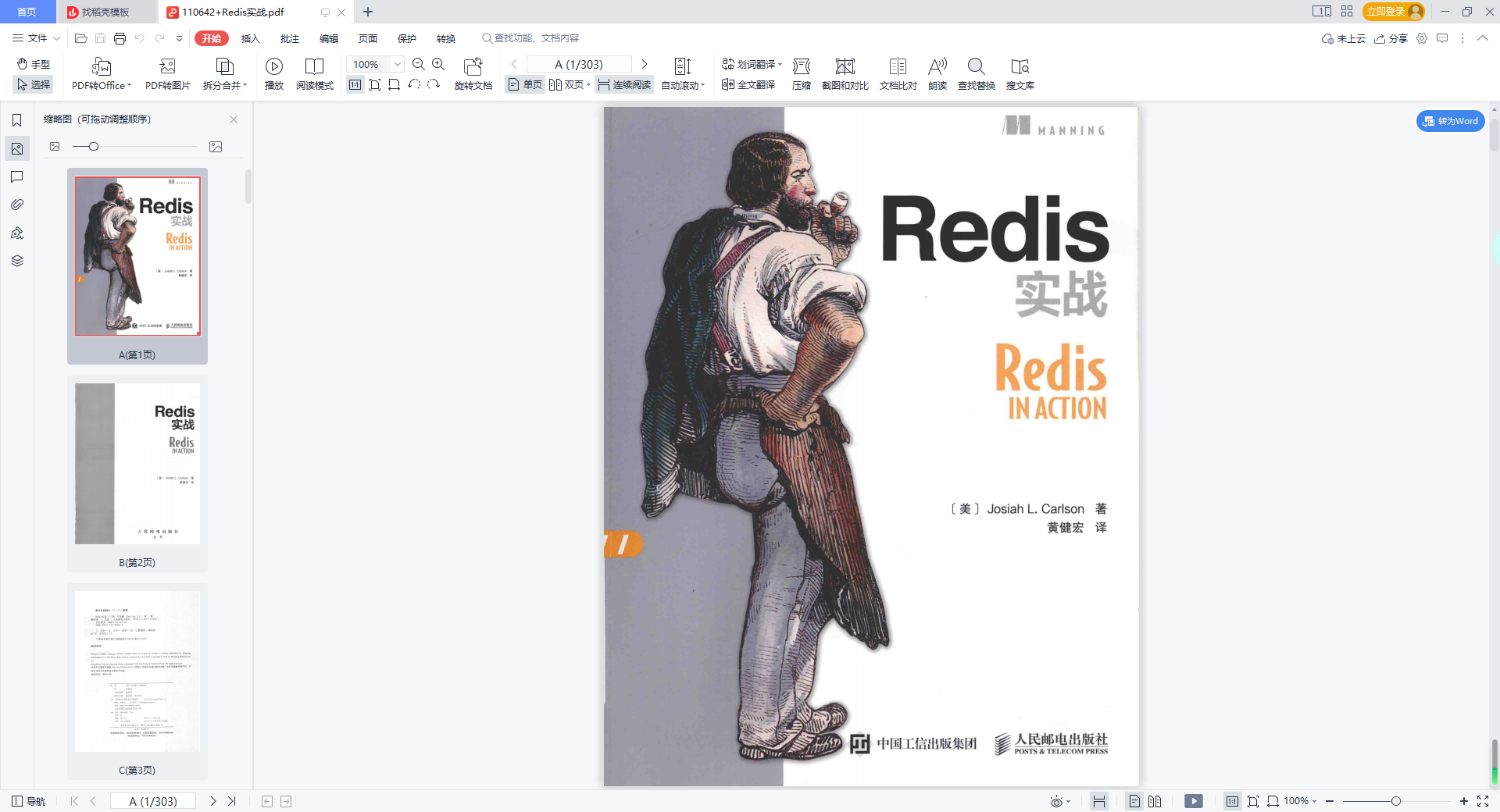Image resolution: width=1500 pixels, height=812 pixels.
Task: Click the 朗读 read-aloud icon
Action: (x=937, y=66)
